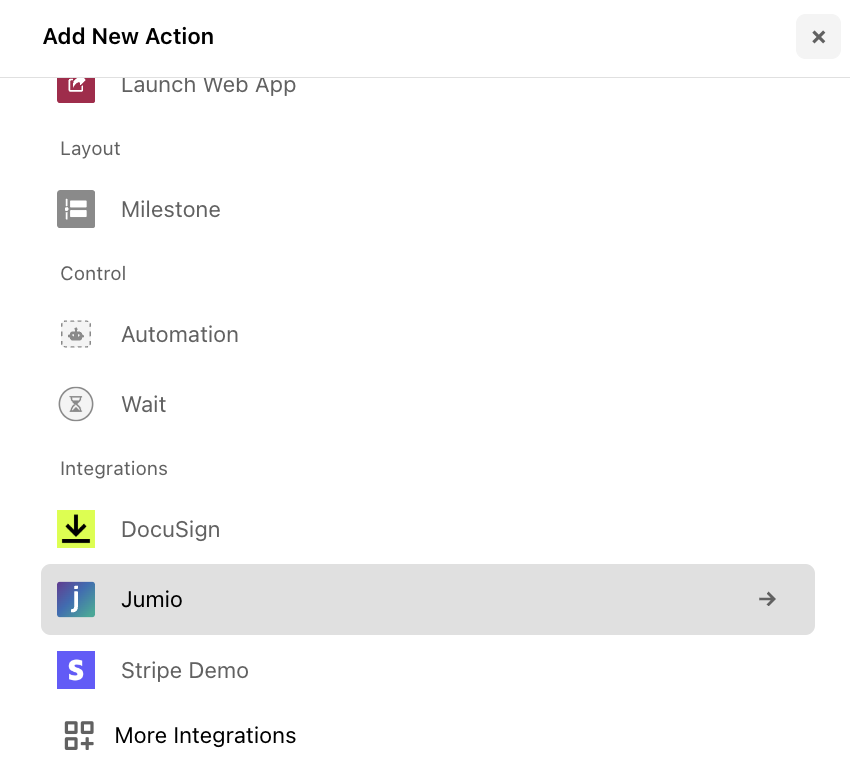Click the Layout section header
This screenshot has width=850, height=762.
90,148
